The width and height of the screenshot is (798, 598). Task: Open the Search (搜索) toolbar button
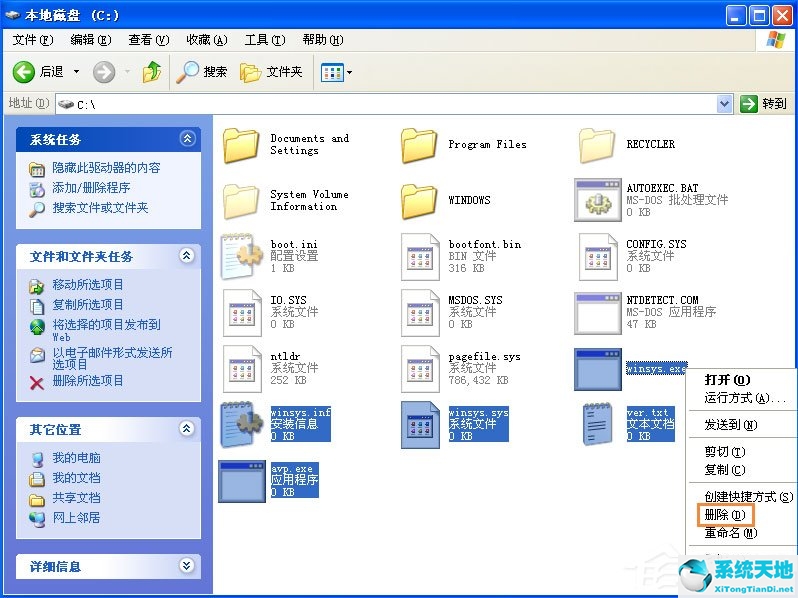pos(201,72)
